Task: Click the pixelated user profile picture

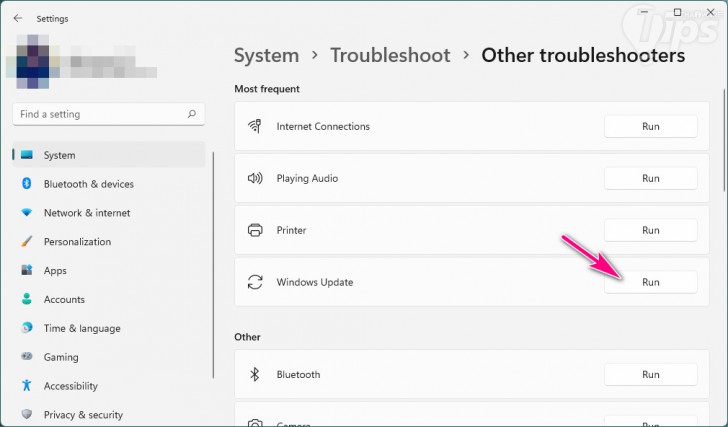Action: (32, 61)
